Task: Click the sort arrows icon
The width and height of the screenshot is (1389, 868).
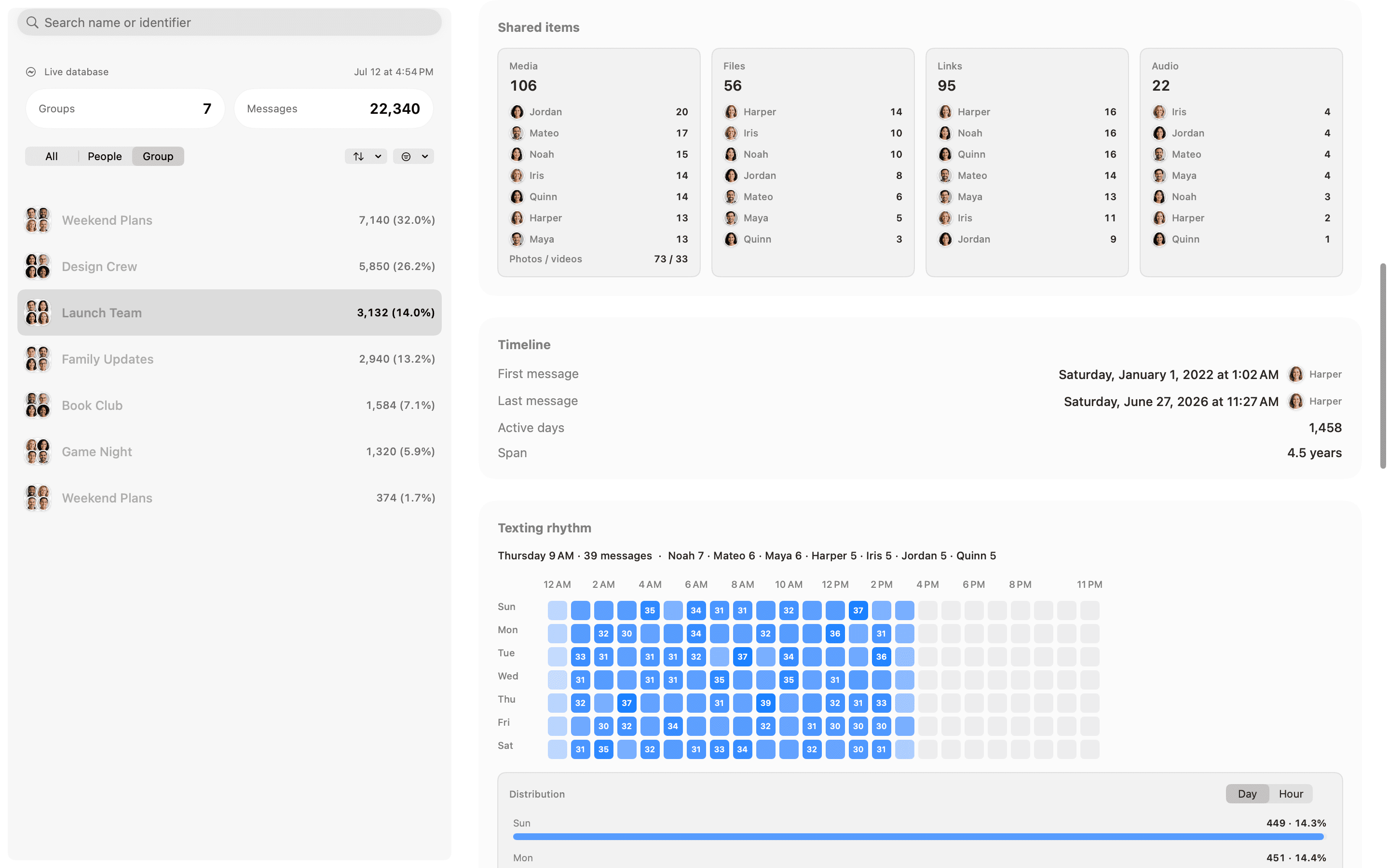Action: point(359,156)
